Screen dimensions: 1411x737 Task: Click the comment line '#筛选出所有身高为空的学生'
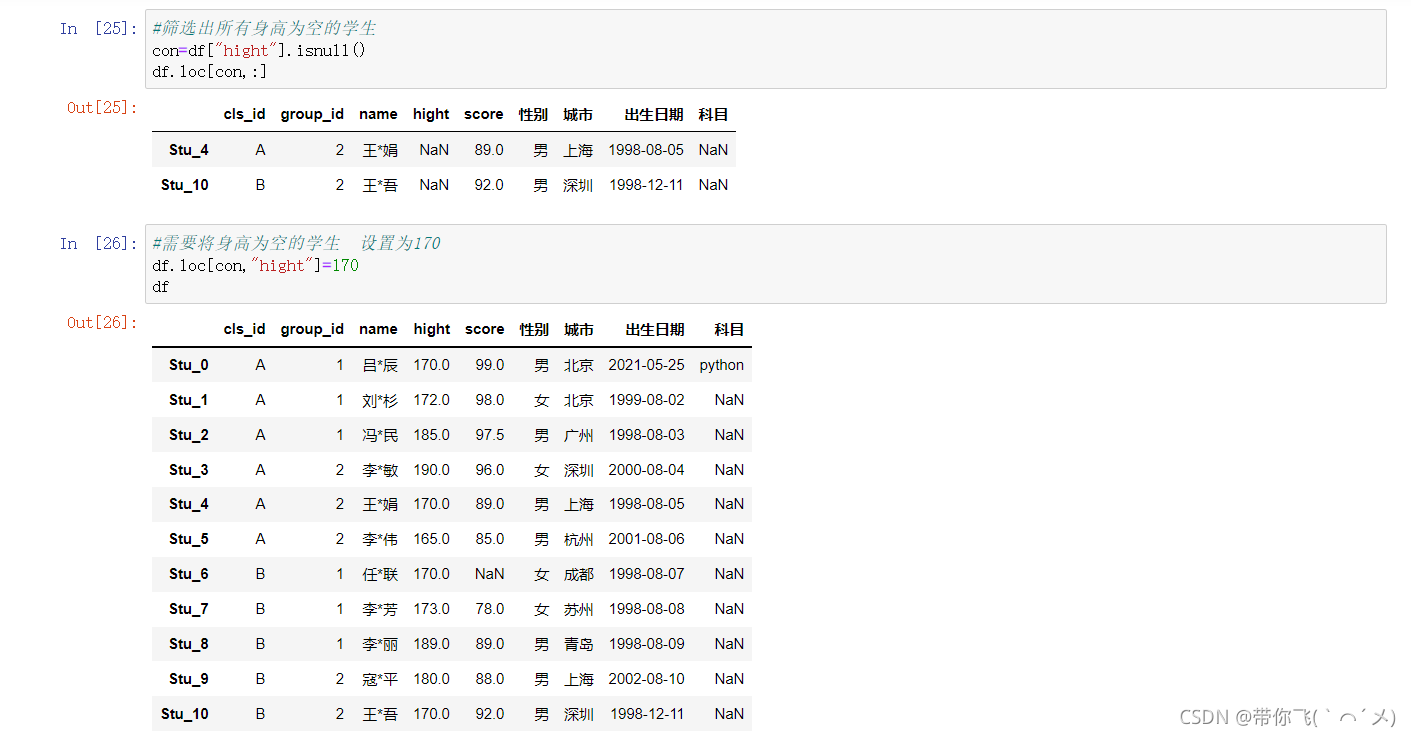(265, 28)
